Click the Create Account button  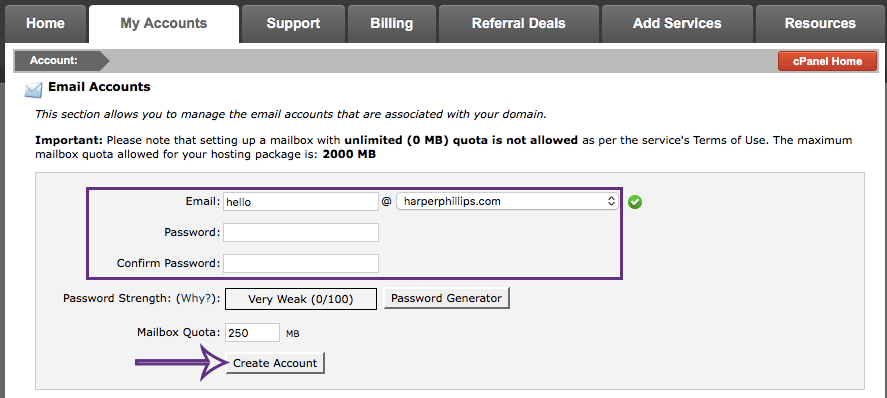[275, 363]
